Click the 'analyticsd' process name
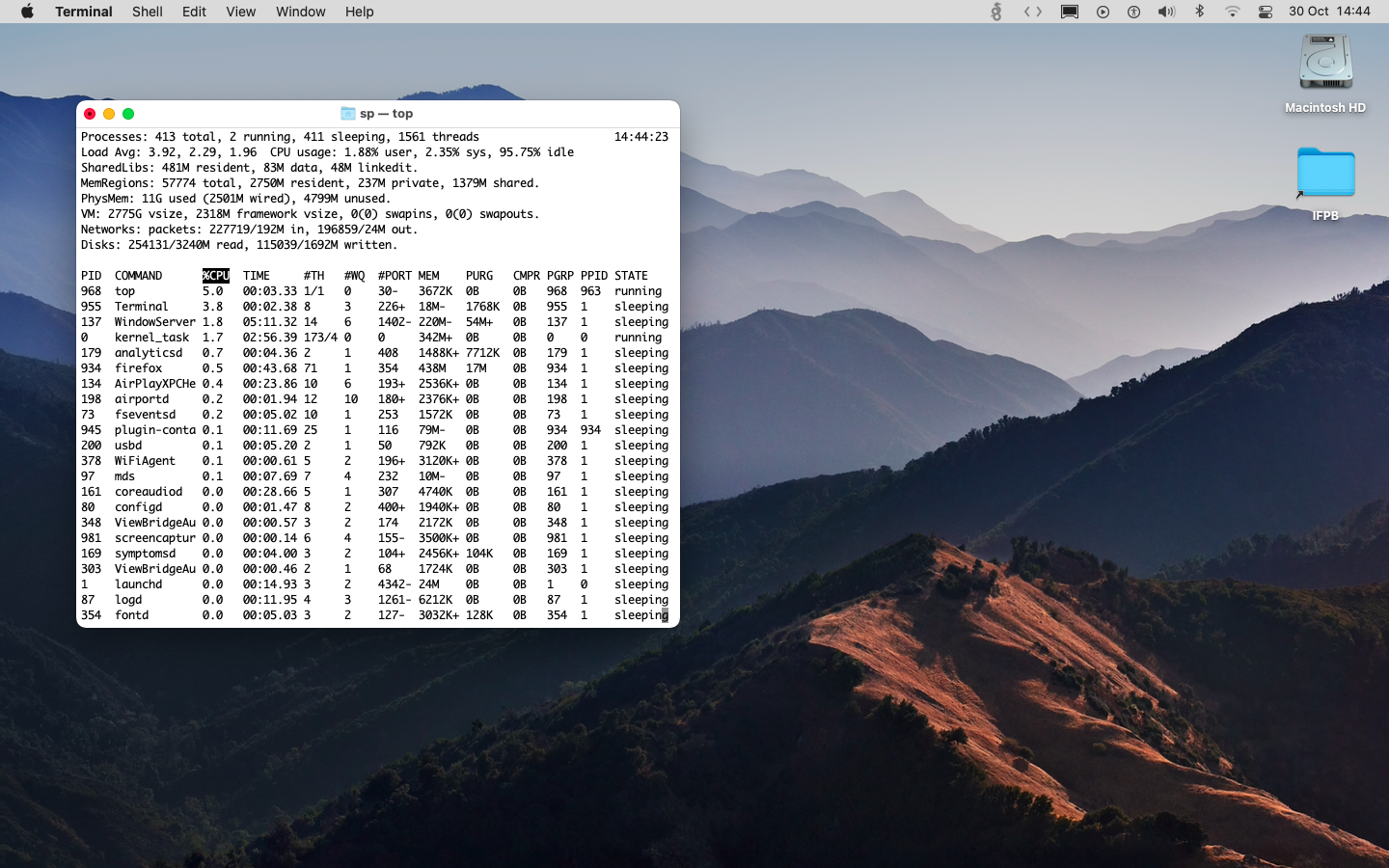The height and width of the screenshot is (868, 1389). pos(149,353)
